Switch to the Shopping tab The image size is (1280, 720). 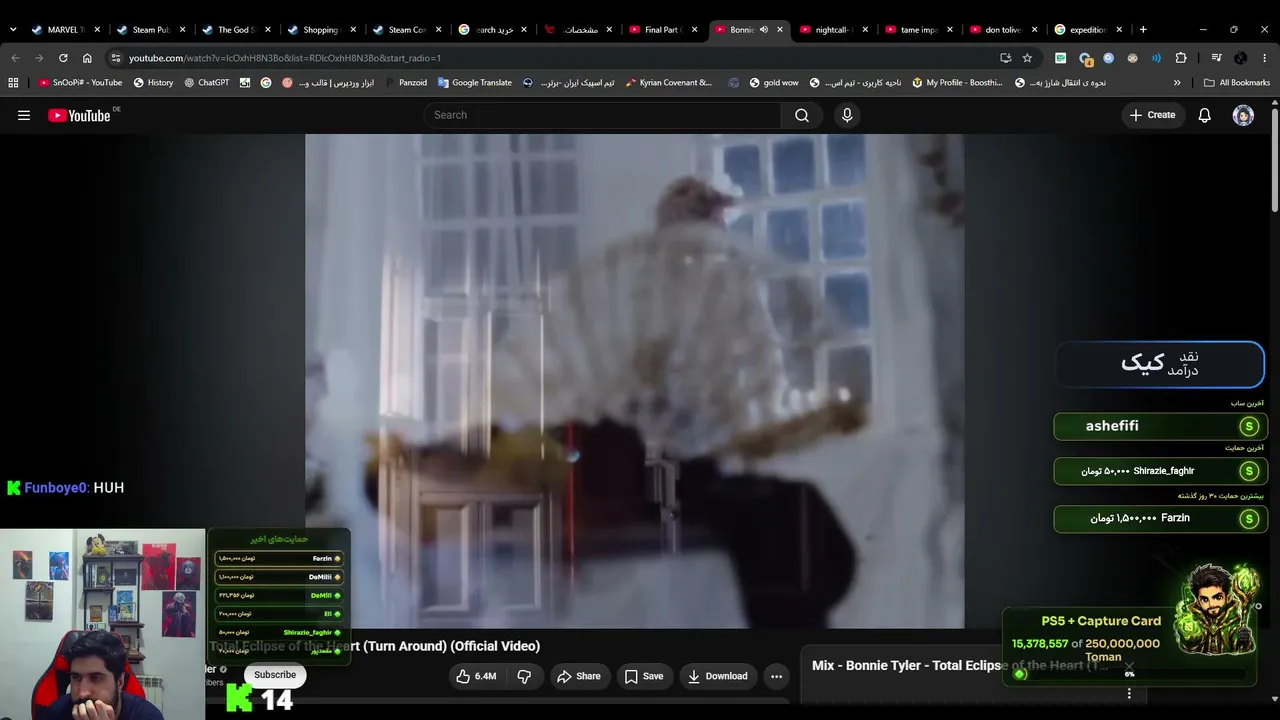(321, 30)
